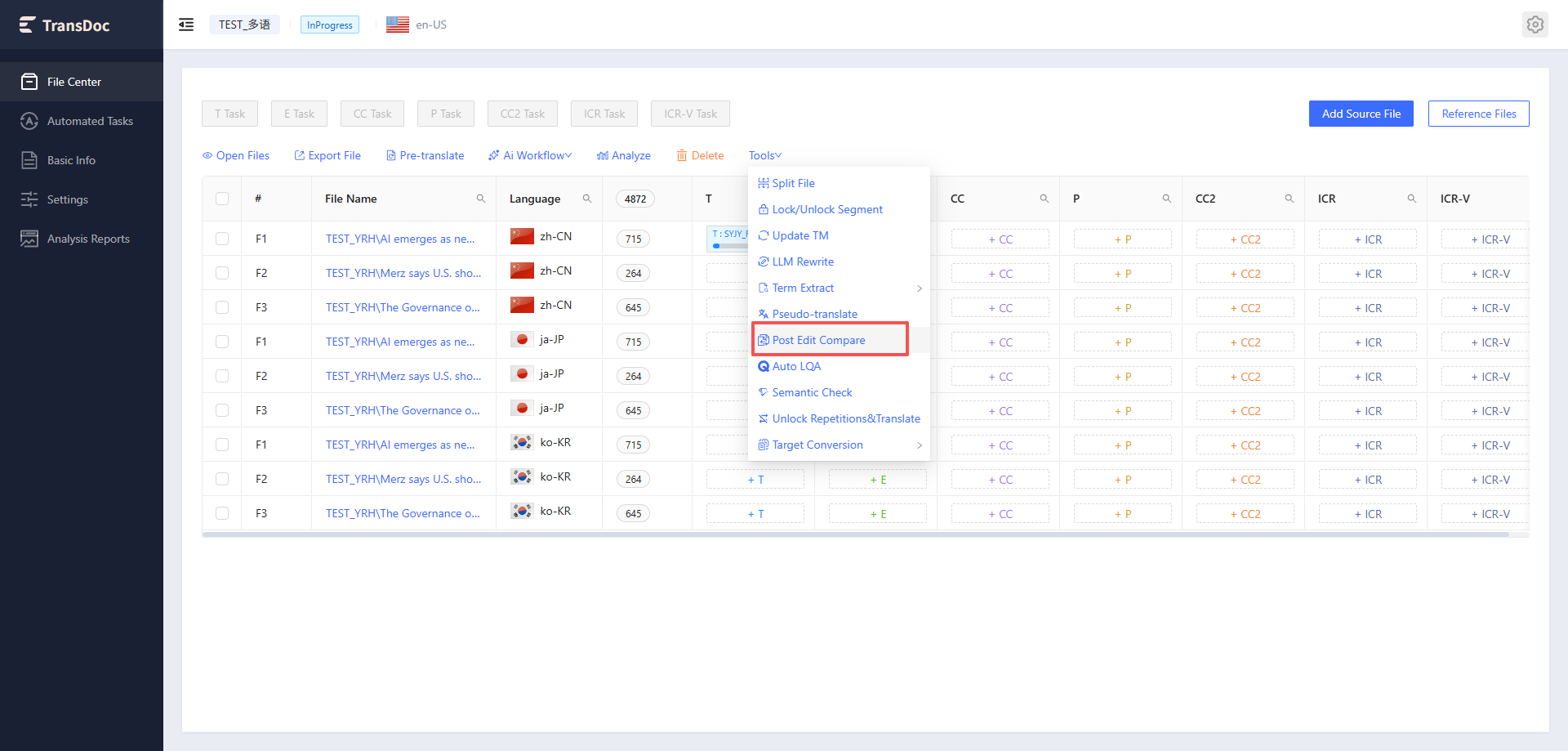Click the File Center sidebar icon
The width and height of the screenshot is (1568, 751).
click(x=29, y=82)
